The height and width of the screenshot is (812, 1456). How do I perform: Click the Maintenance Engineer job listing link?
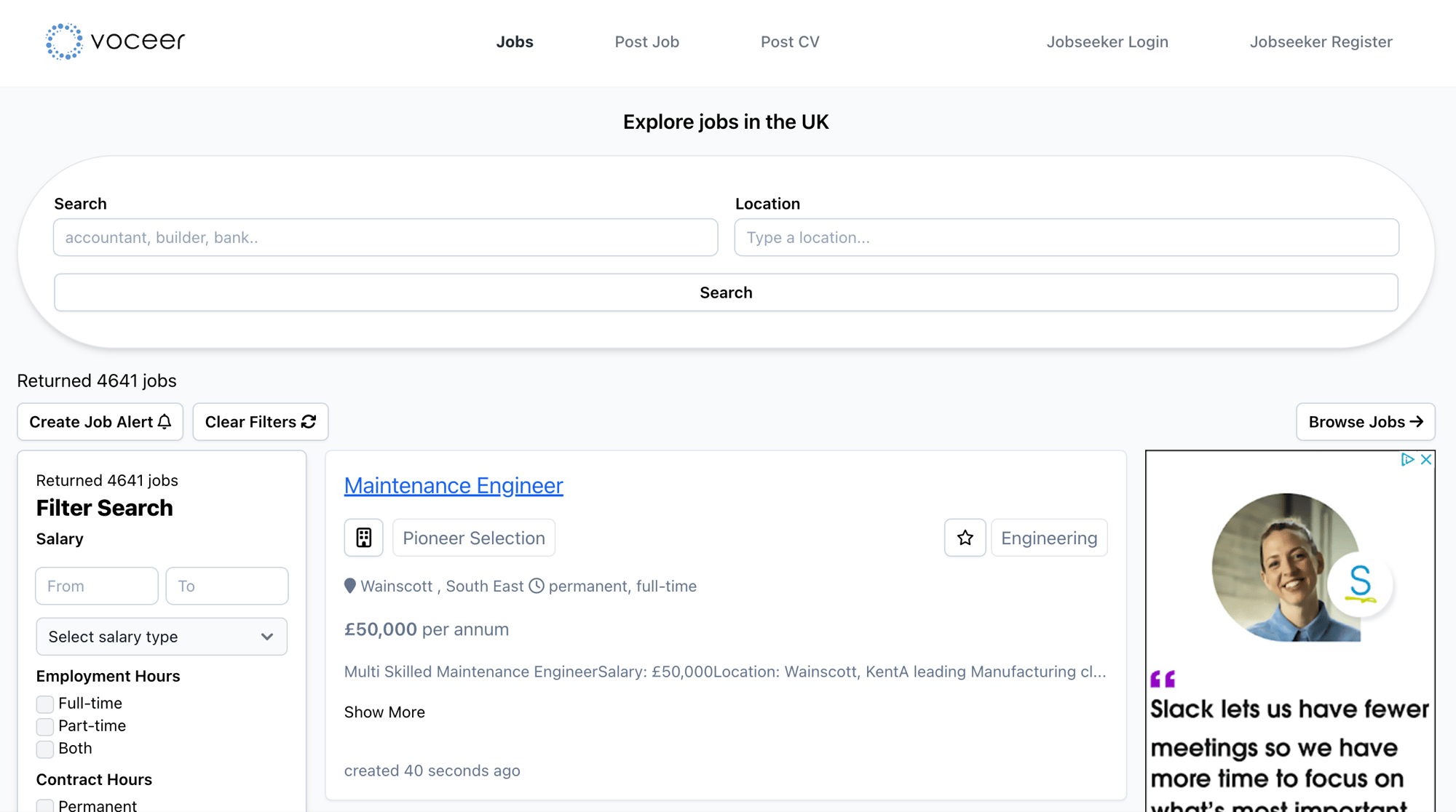(x=453, y=484)
